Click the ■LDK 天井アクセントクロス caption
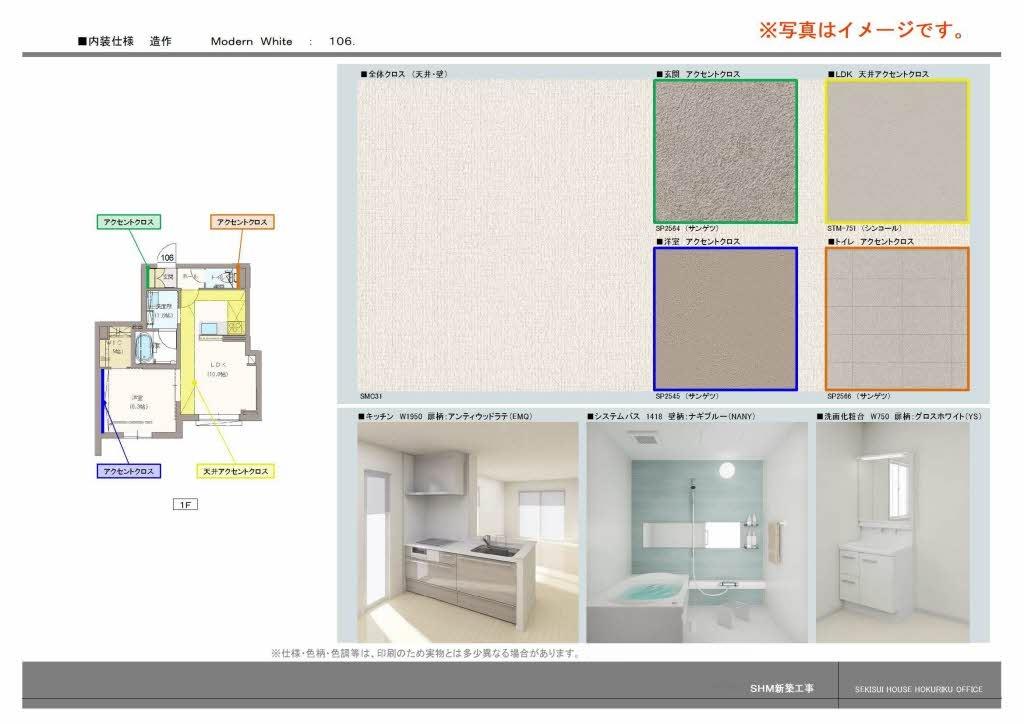This screenshot has height=724, width=1024. [x=878, y=74]
